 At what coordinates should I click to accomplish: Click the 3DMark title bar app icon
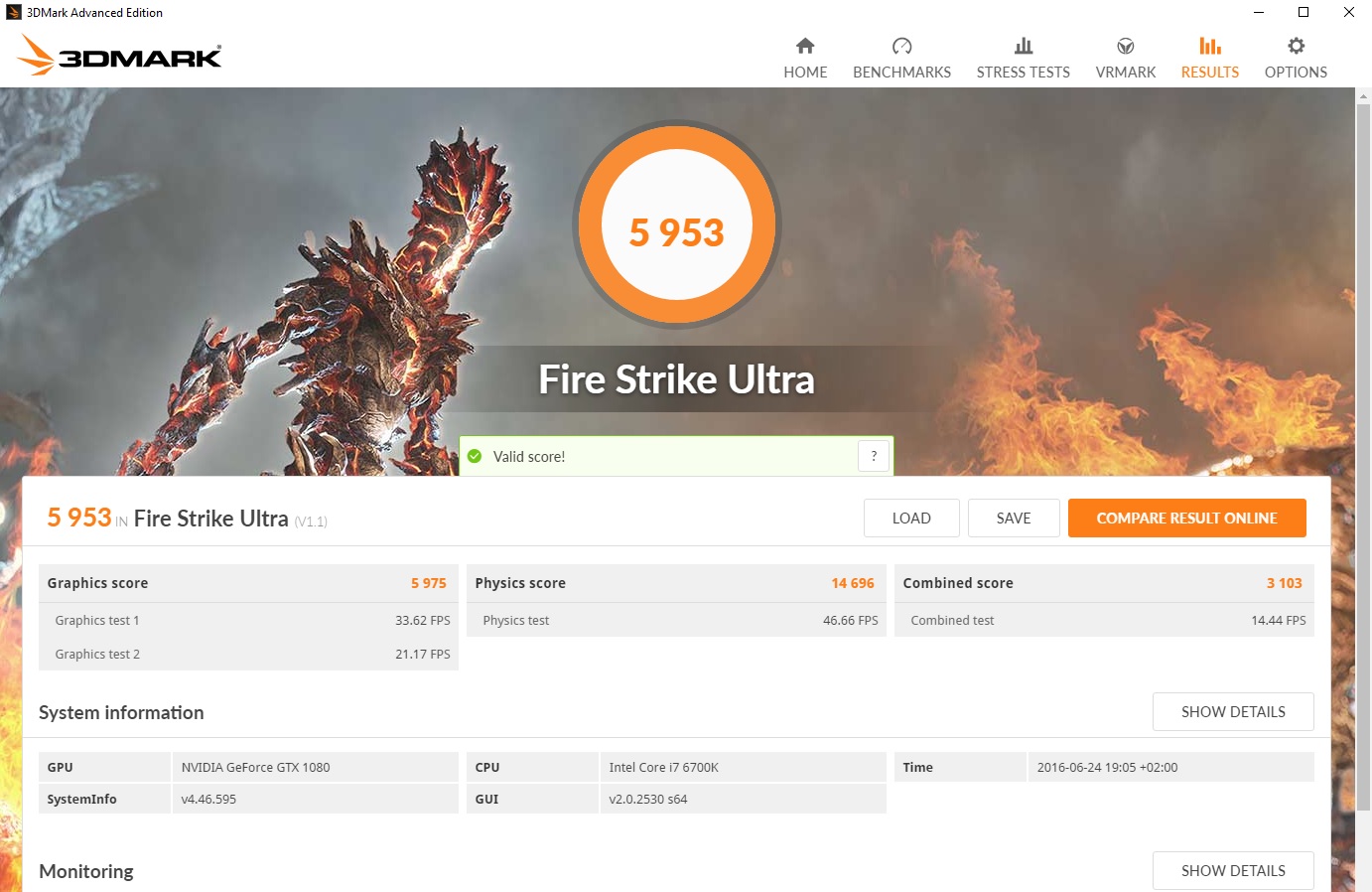[x=13, y=12]
